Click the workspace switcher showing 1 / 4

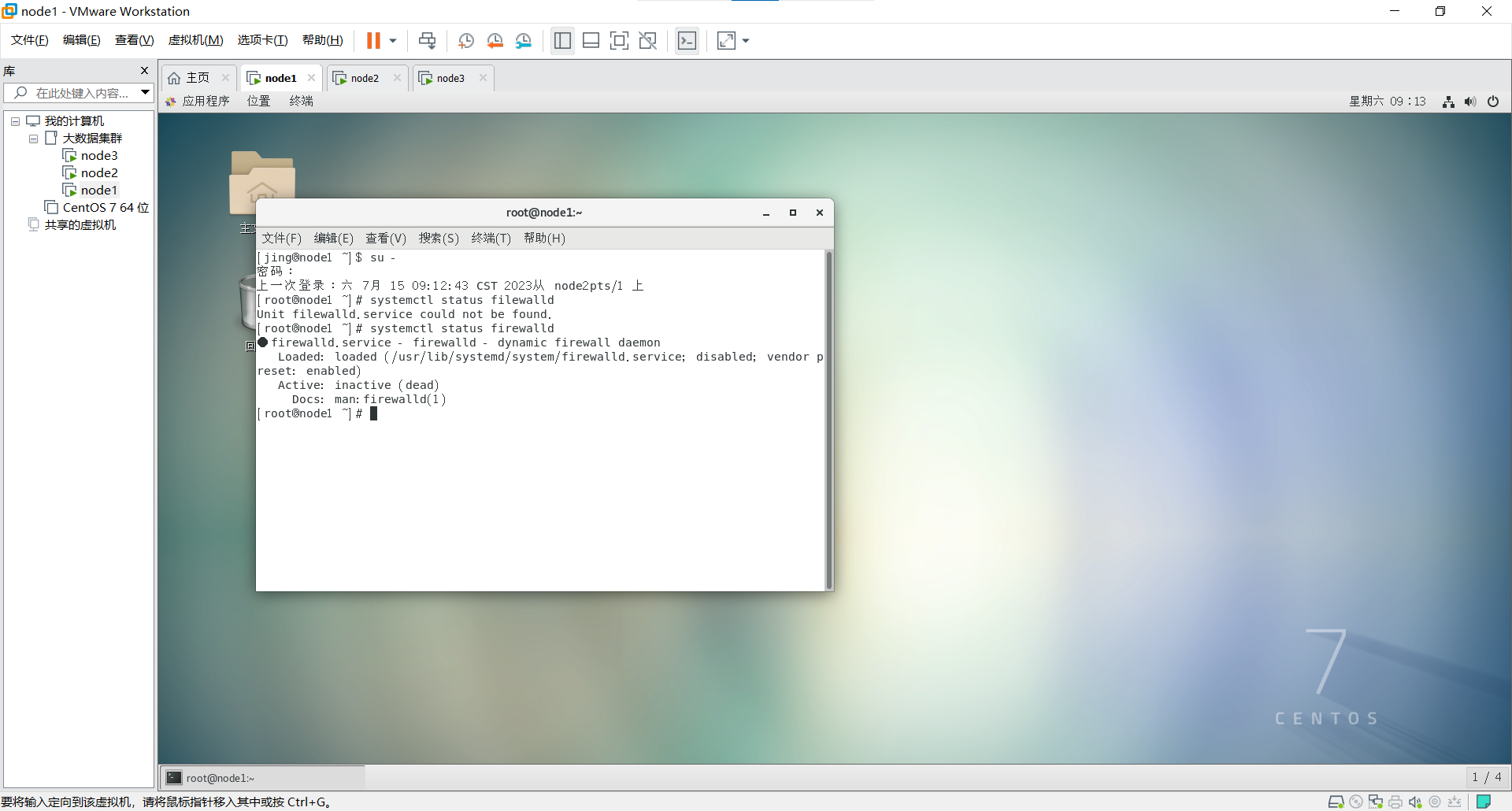coord(1487,777)
